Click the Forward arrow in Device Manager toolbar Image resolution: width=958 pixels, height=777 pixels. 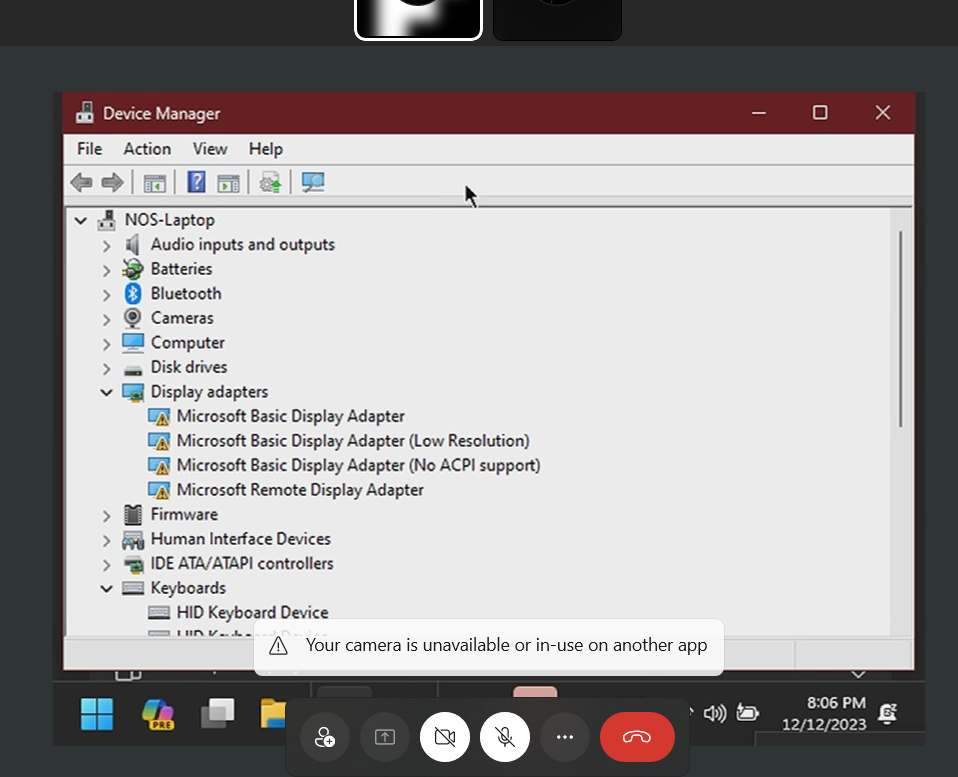click(x=112, y=182)
